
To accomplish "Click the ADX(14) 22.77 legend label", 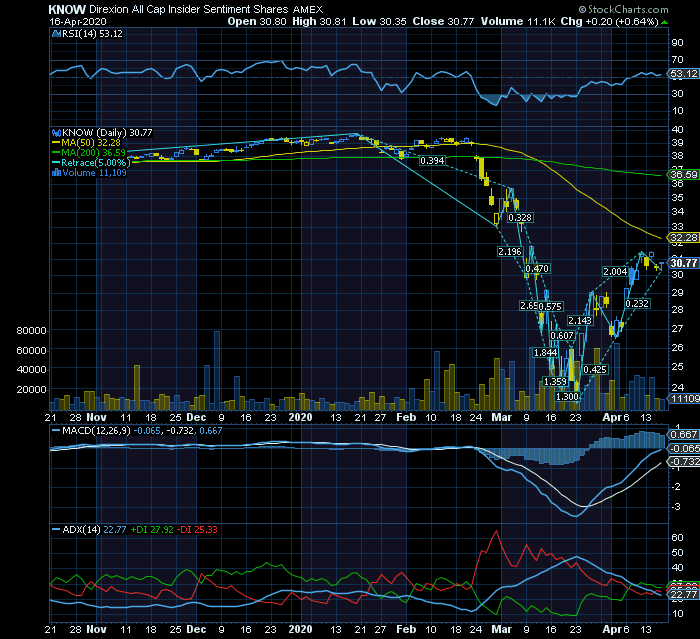I will click(x=94, y=530).
